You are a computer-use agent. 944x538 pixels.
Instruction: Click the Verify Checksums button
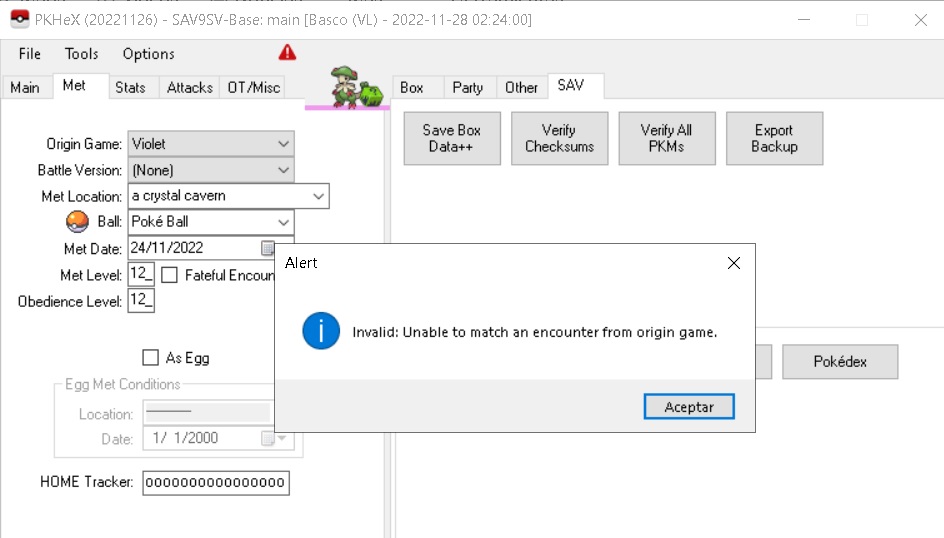coord(559,138)
